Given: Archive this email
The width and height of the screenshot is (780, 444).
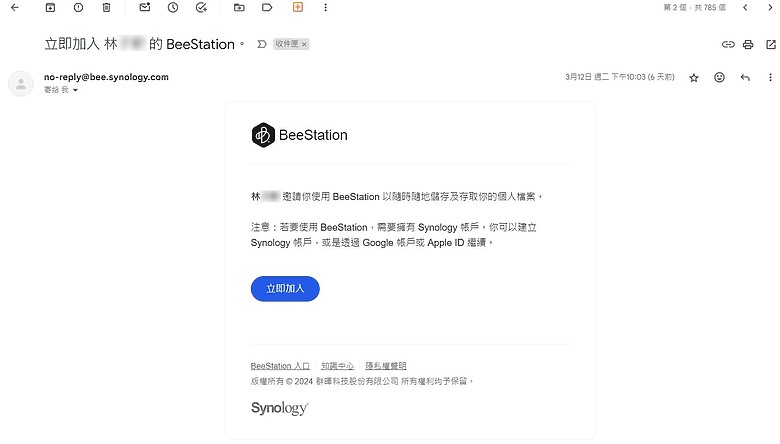Looking at the screenshot, I should 50,7.
